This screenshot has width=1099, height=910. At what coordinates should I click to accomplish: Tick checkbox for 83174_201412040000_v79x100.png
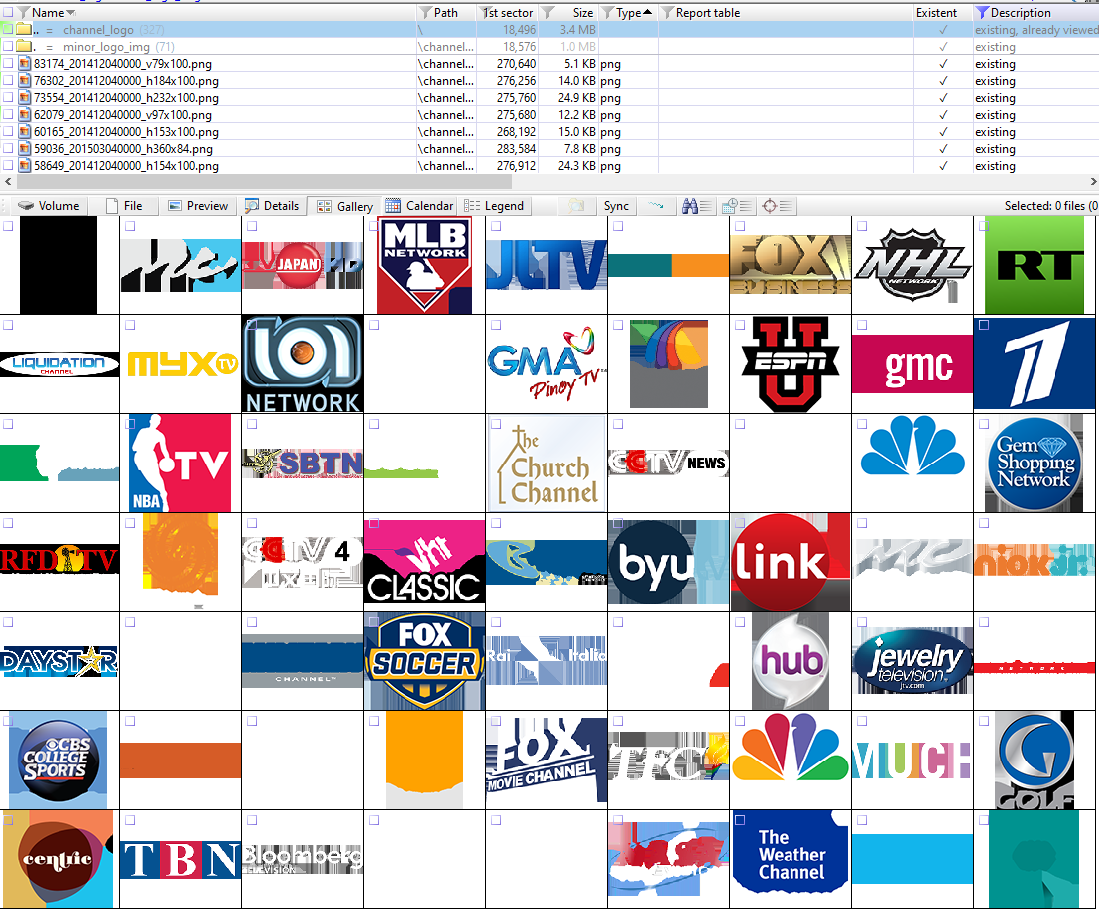8,64
